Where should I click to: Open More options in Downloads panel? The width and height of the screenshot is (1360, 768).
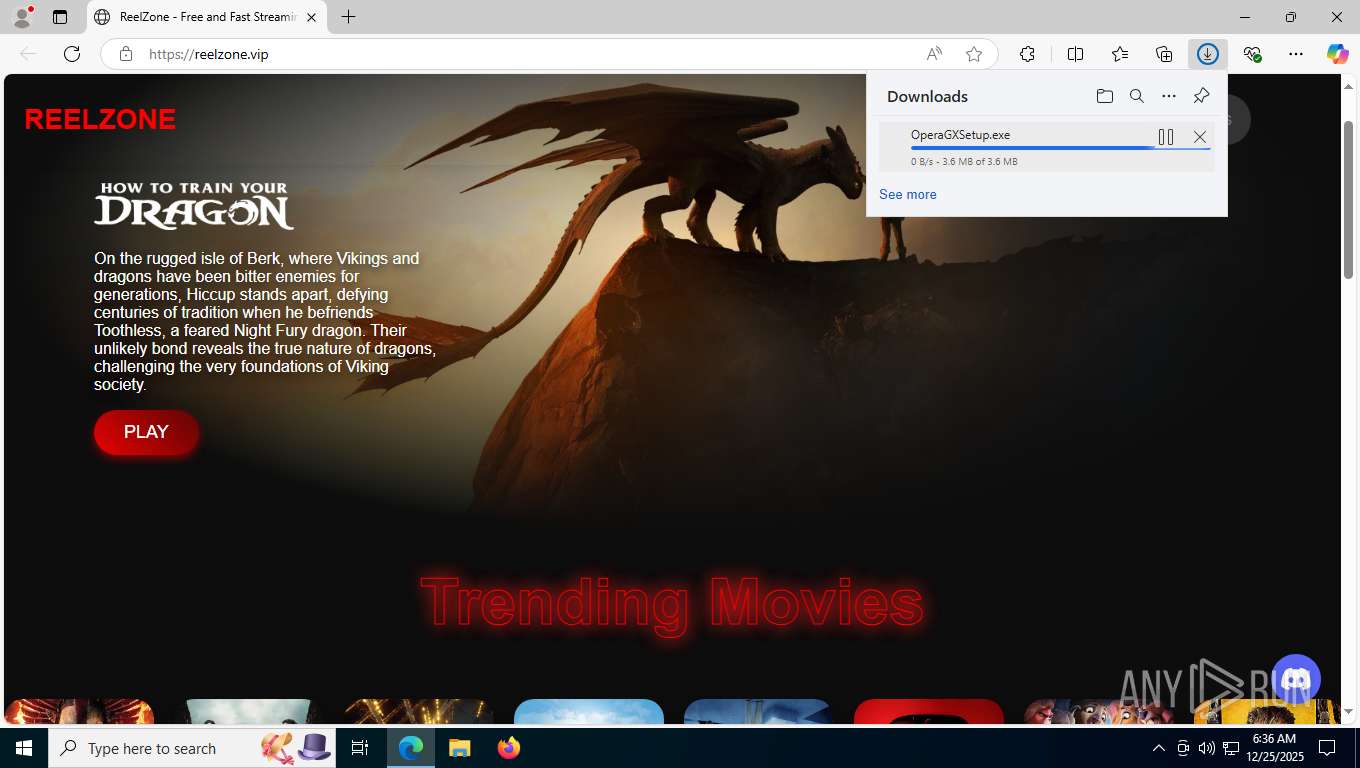[1169, 96]
